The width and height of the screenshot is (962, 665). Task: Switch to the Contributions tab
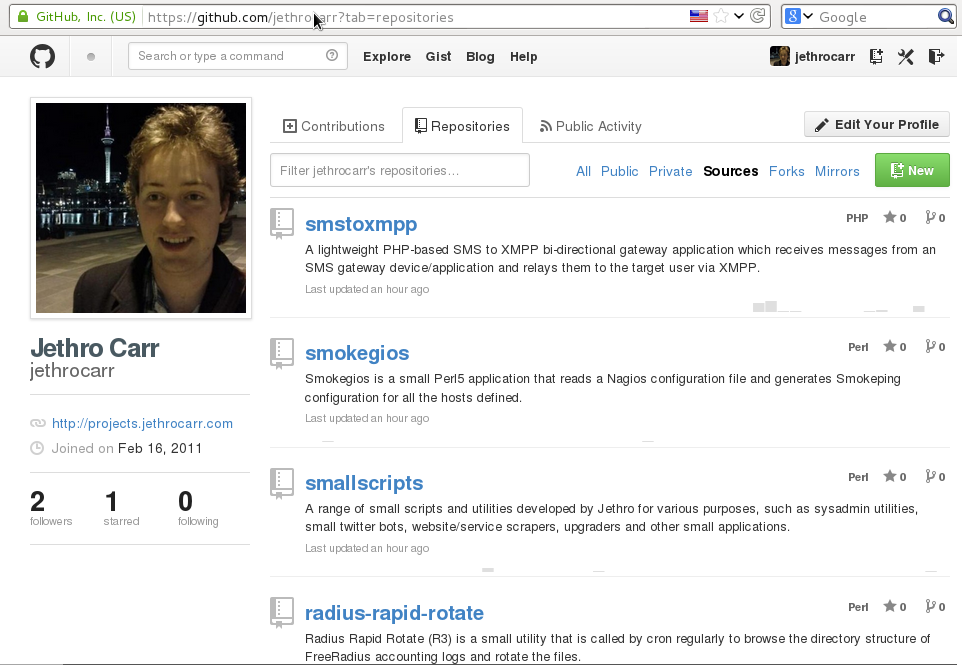click(x=334, y=126)
